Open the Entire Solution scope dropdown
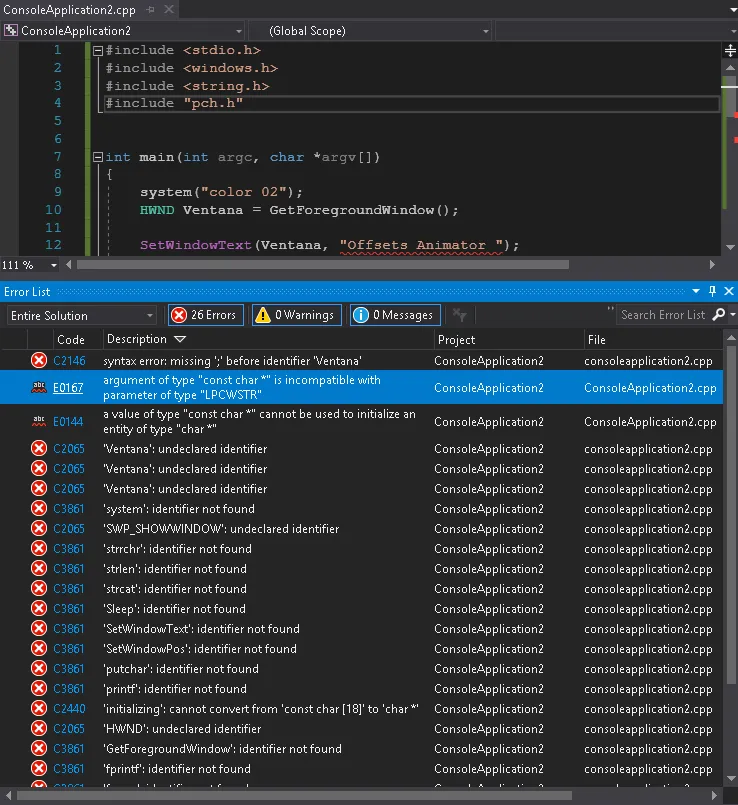 tap(150, 316)
